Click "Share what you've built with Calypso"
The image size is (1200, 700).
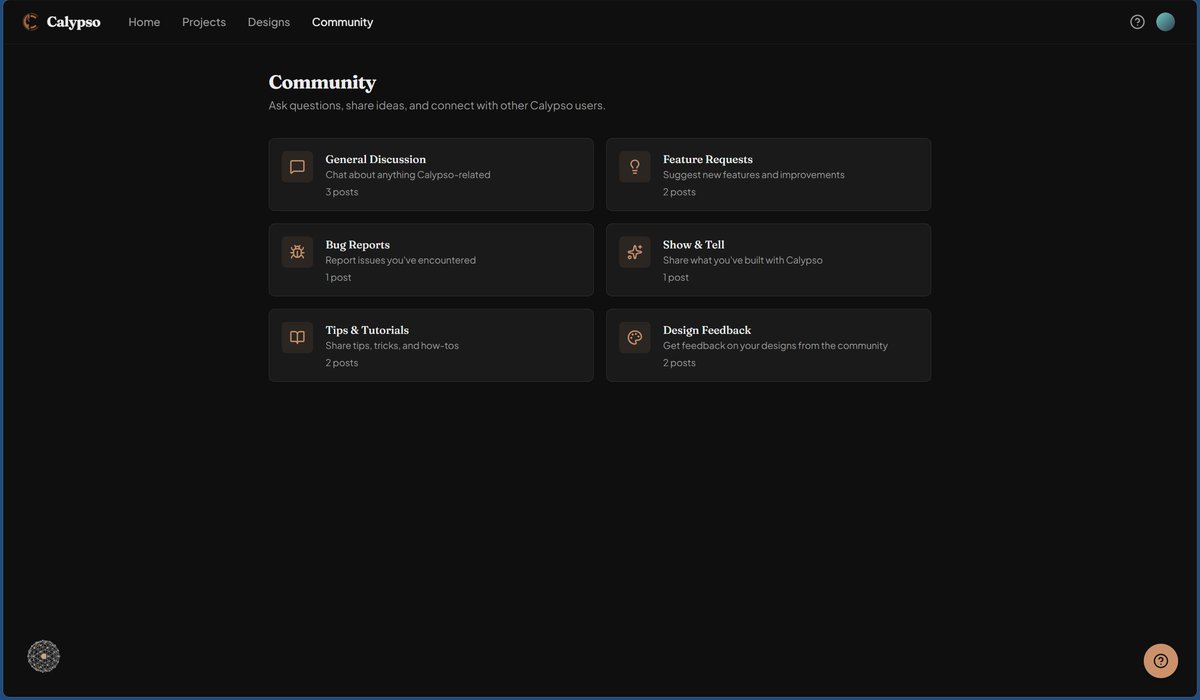click(x=743, y=260)
